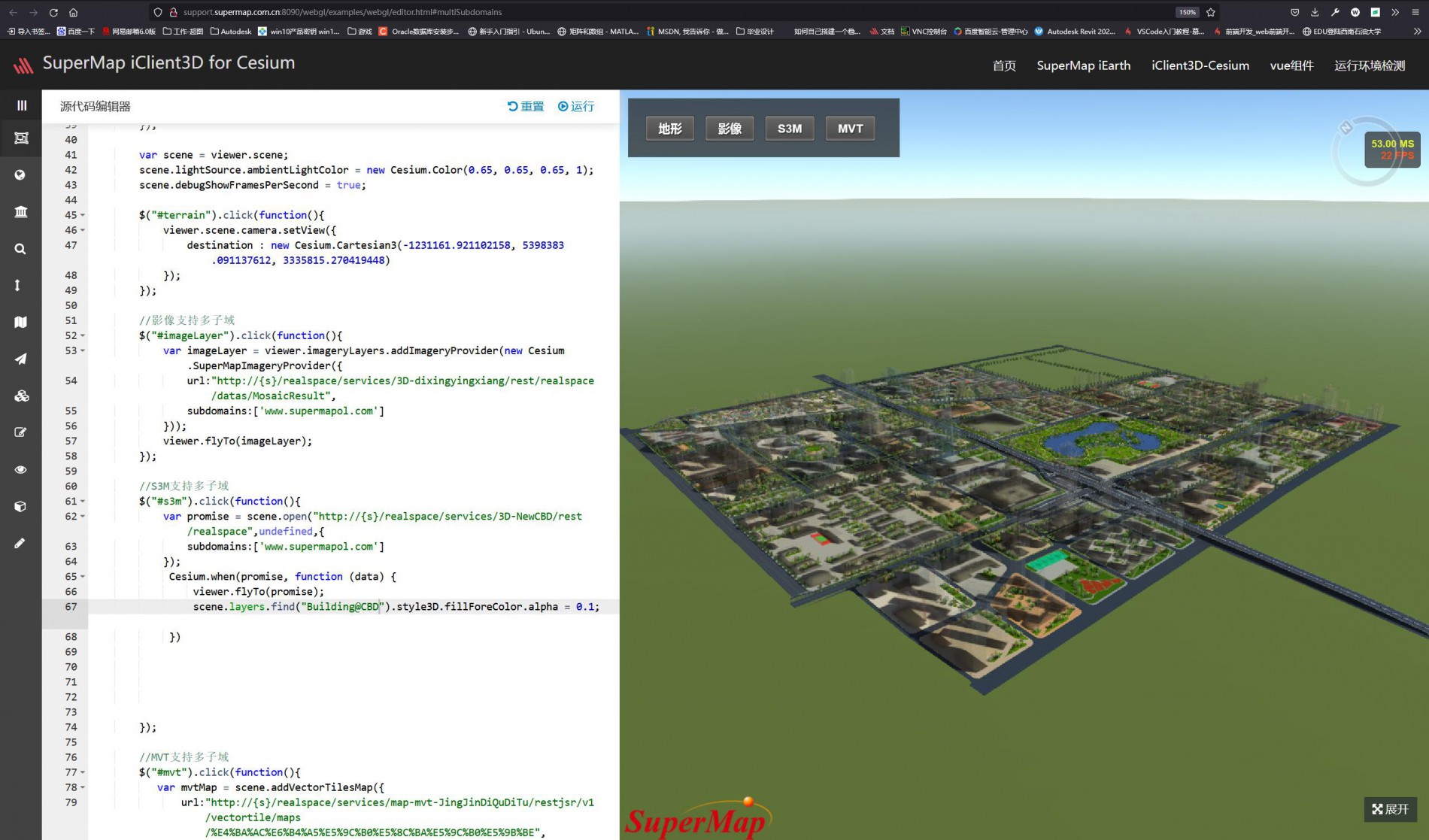The width and height of the screenshot is (1429, 840).
Task: Open the single cube sidebar icon
Action: coord(20,506)
